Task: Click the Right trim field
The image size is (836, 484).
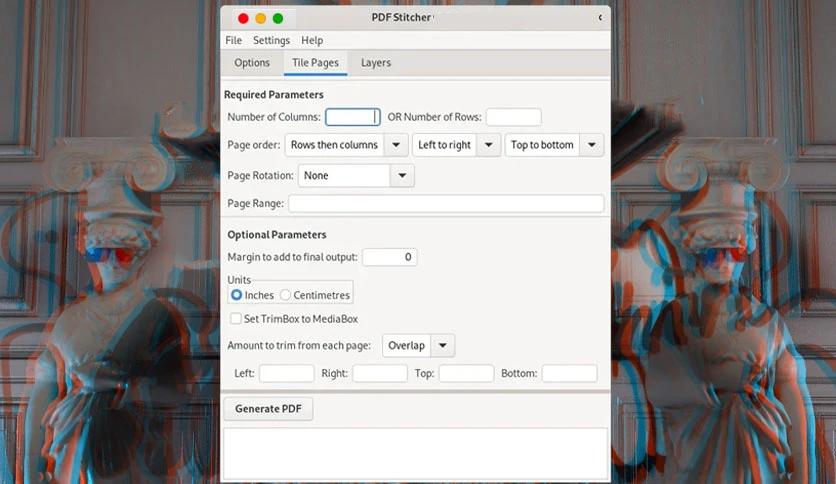Action: coord(380,373)
